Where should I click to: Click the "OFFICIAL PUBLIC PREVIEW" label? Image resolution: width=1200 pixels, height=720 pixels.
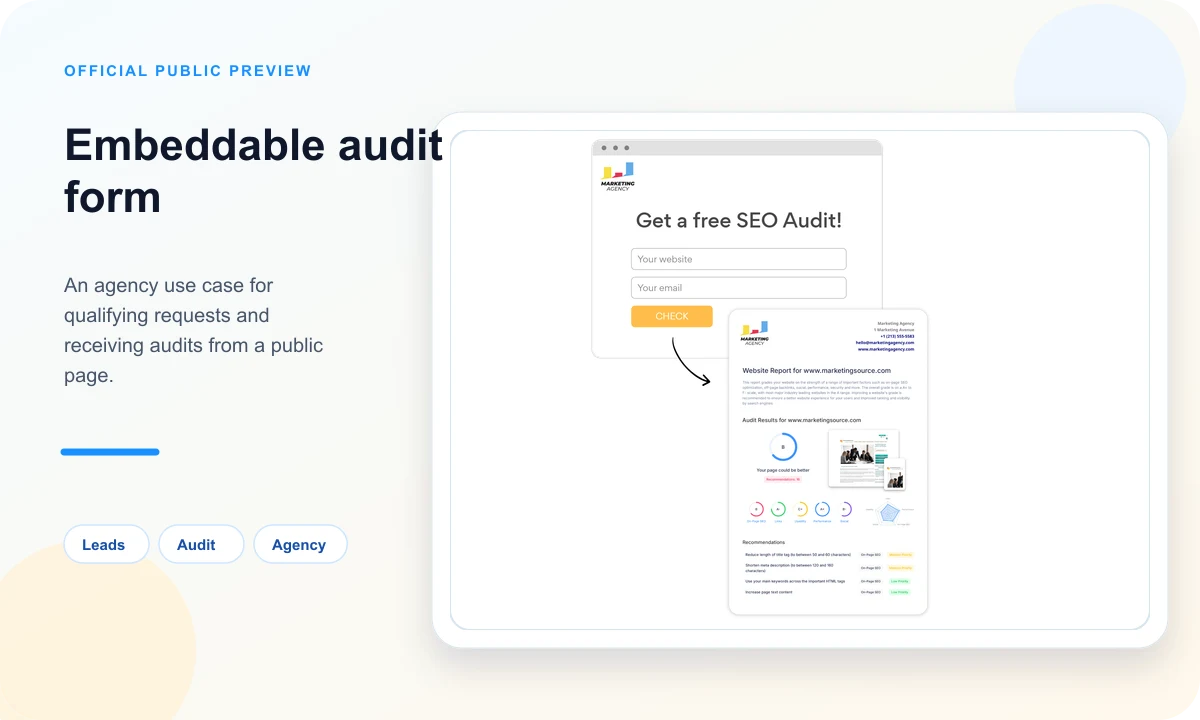[188, 71]
